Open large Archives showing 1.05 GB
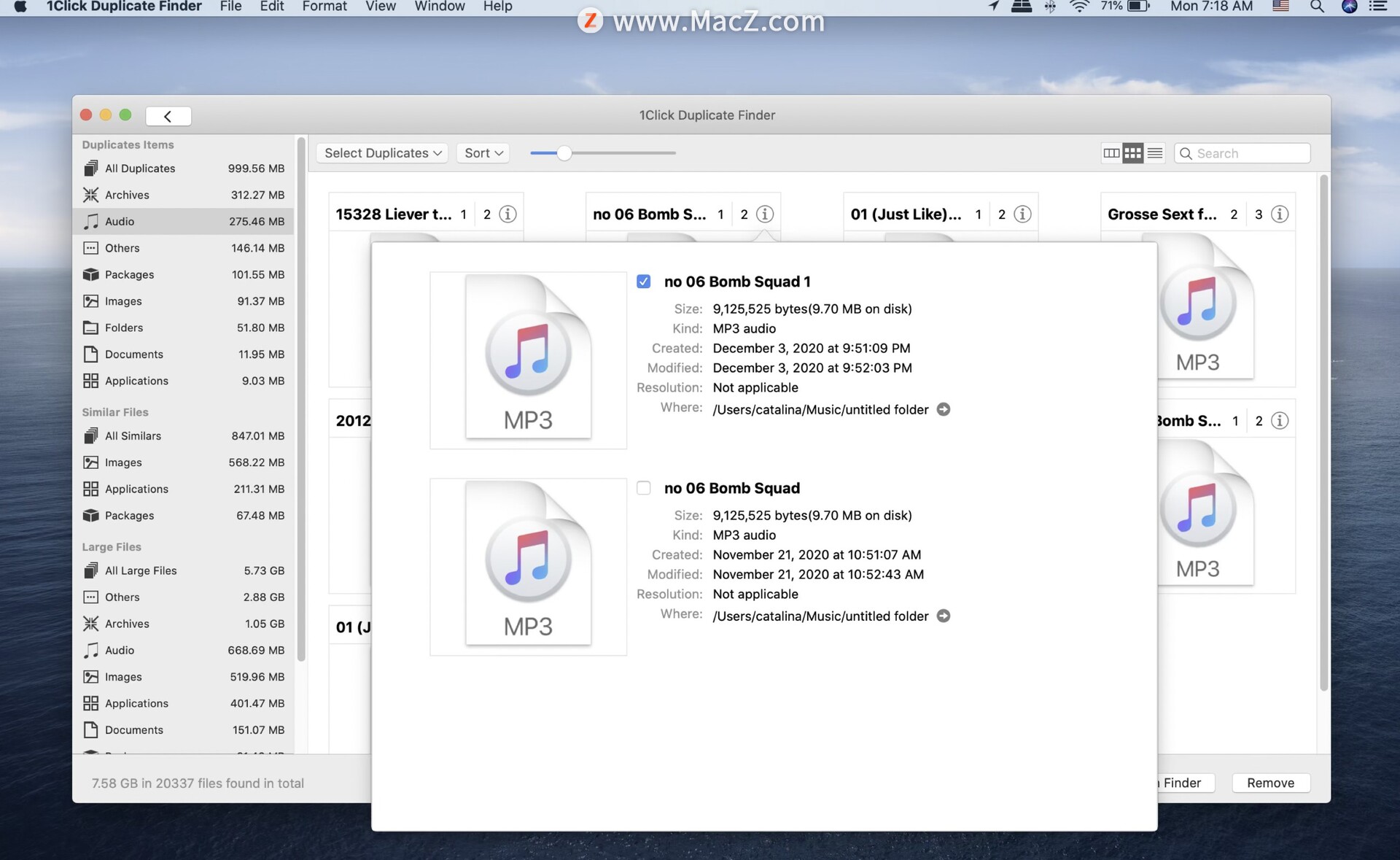The image size is (1400, 860). pos(183,624)
